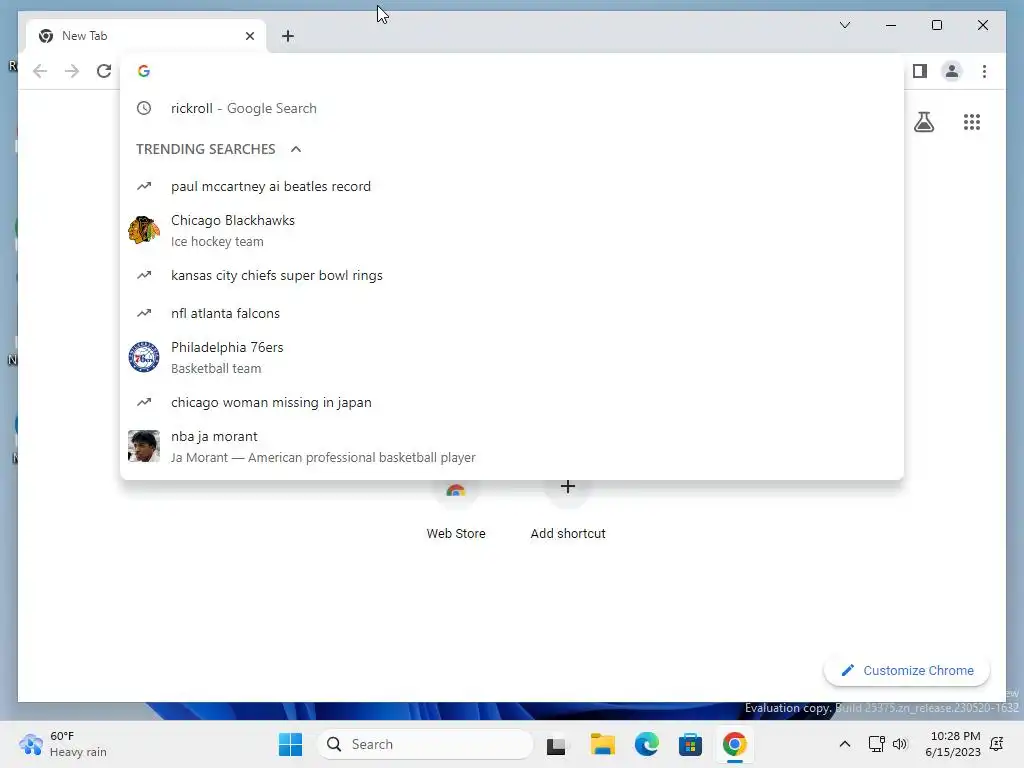The height and width of the screenshot is (768, 1024).
Task: Go forward with the forward arrow
Action: point(72,71)
